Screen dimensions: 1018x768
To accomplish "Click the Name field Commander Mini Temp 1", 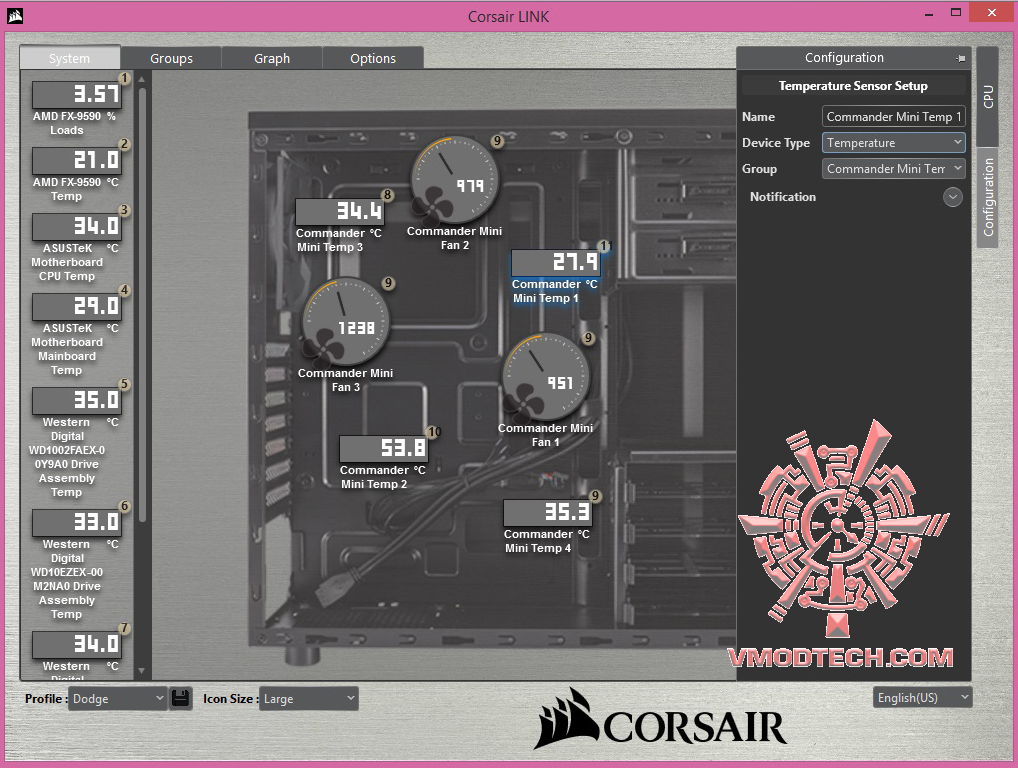I will tap(893, 117).
